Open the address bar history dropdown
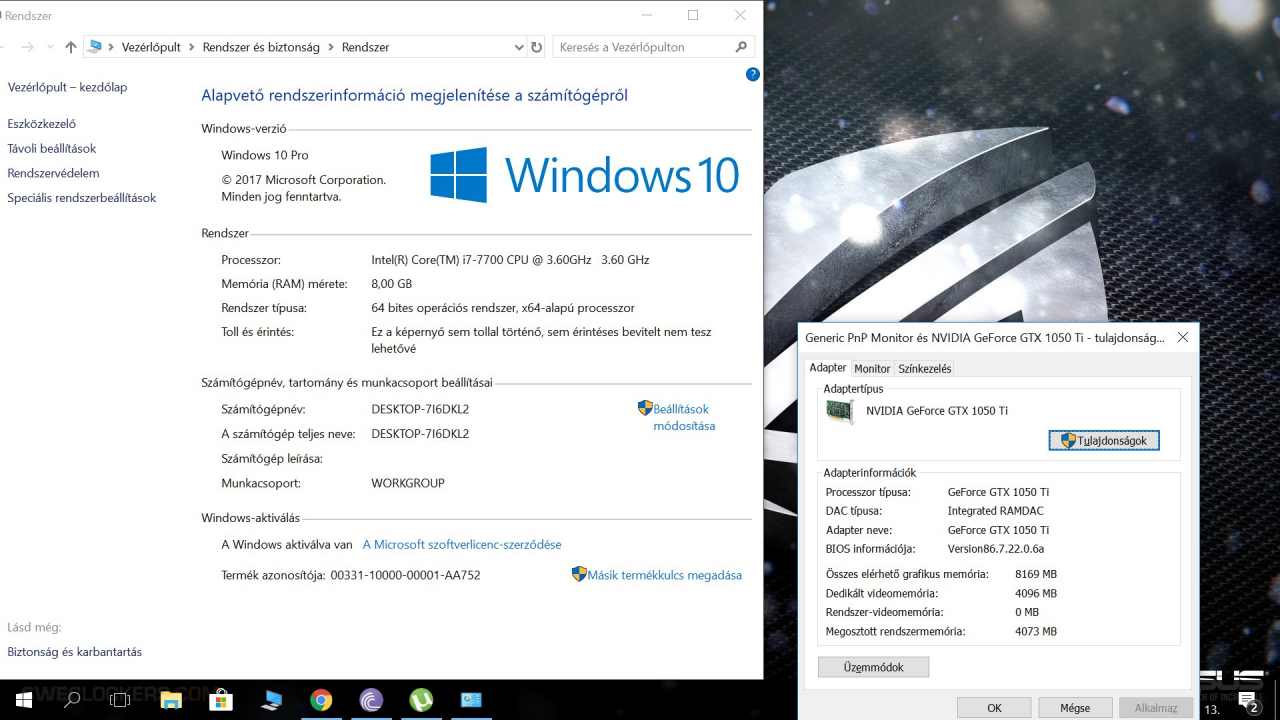 pos(519,47)
